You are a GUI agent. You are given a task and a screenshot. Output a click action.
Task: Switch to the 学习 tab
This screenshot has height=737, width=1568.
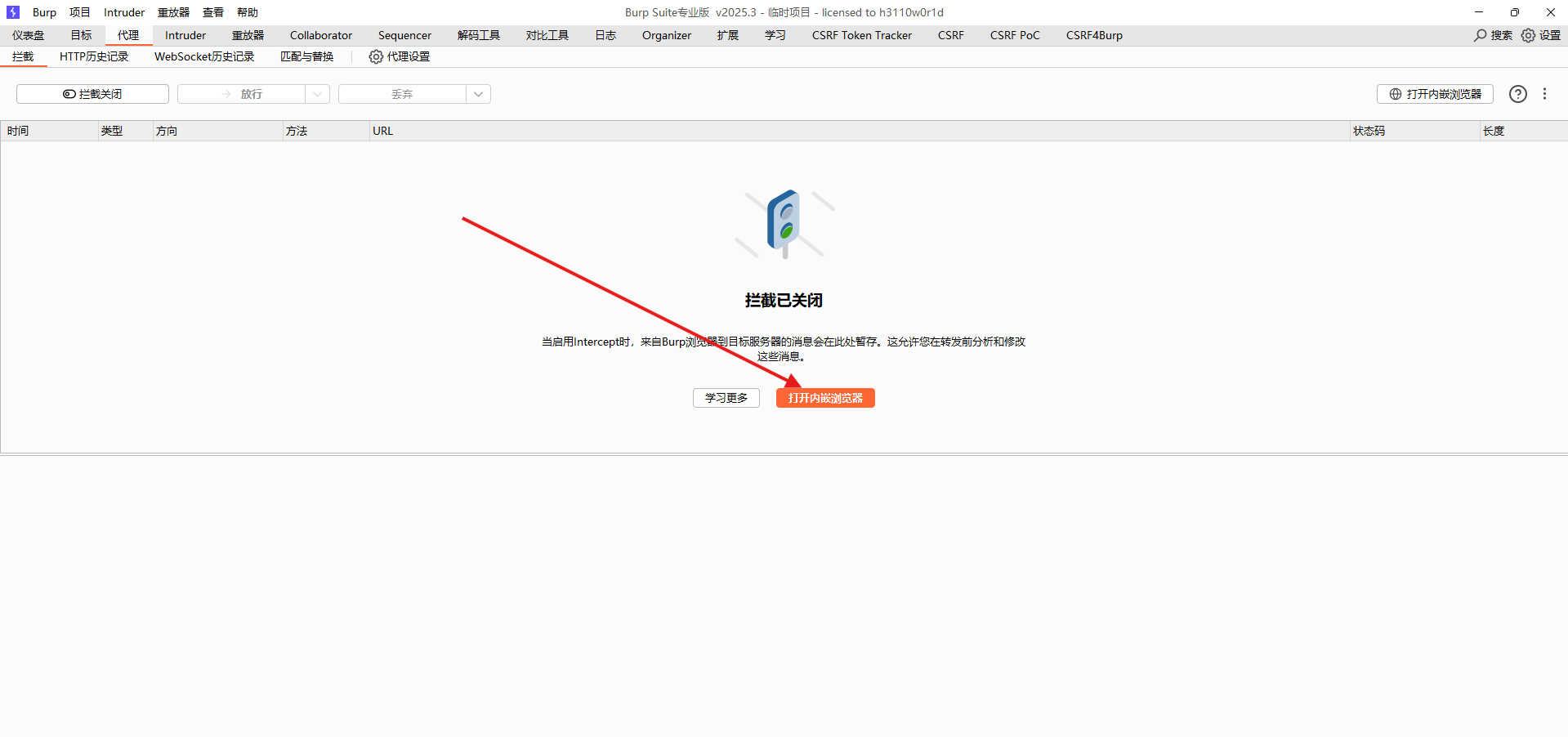775,35
